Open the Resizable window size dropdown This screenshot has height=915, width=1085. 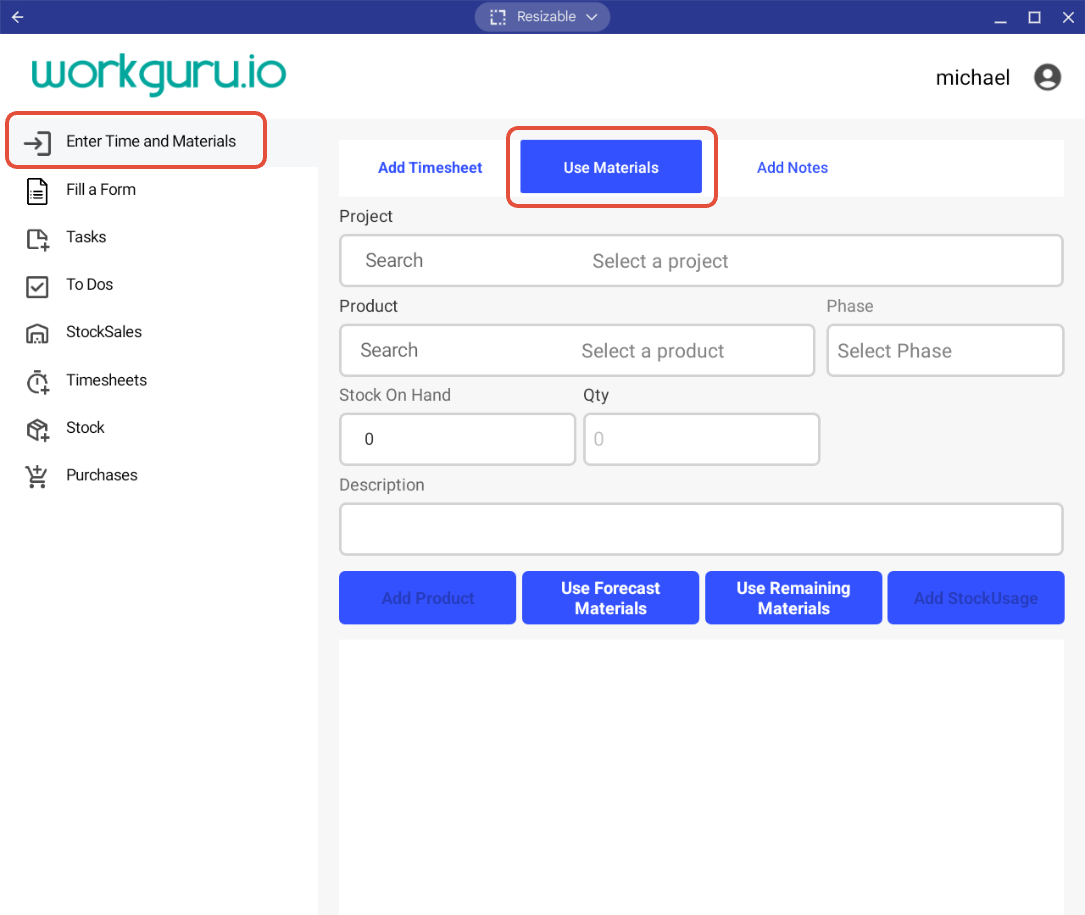[x=542, y=17]
